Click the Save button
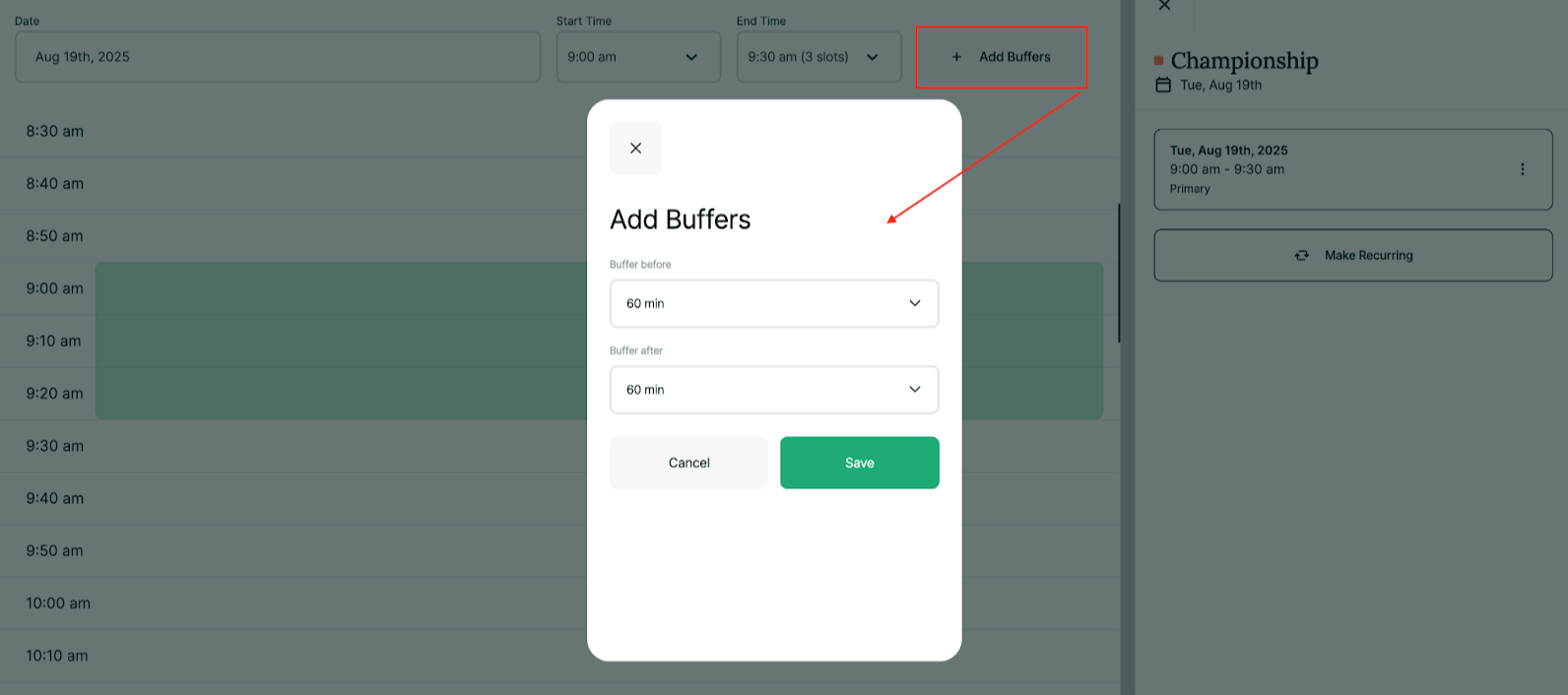The height and width of the screenshot is (695, 1568). [x=859, y=463]
